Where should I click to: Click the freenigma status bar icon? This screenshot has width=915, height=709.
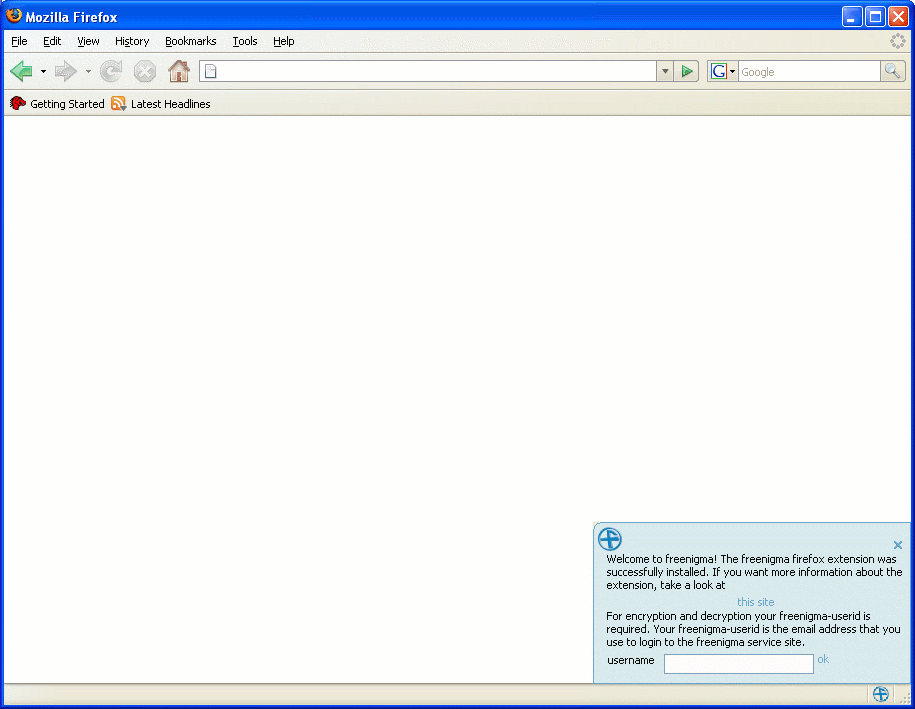pyautogui.click(x=881, y=694)
